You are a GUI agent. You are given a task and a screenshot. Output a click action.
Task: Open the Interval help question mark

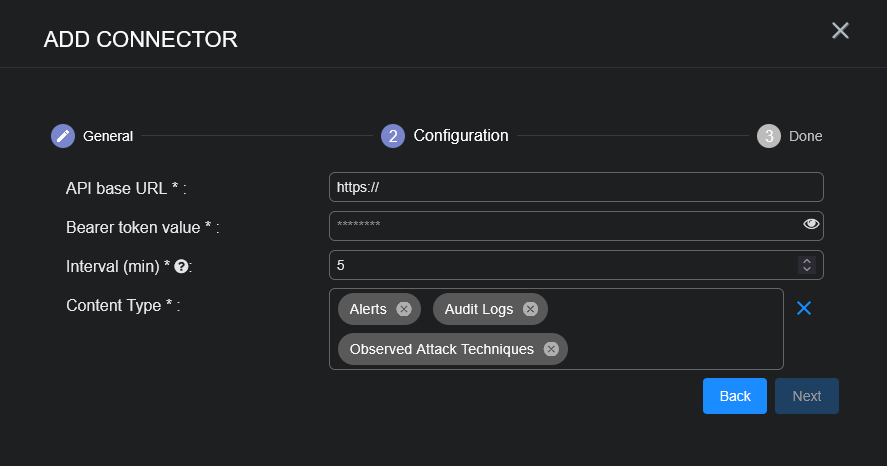pyautogui.click(x=182, y=266)
